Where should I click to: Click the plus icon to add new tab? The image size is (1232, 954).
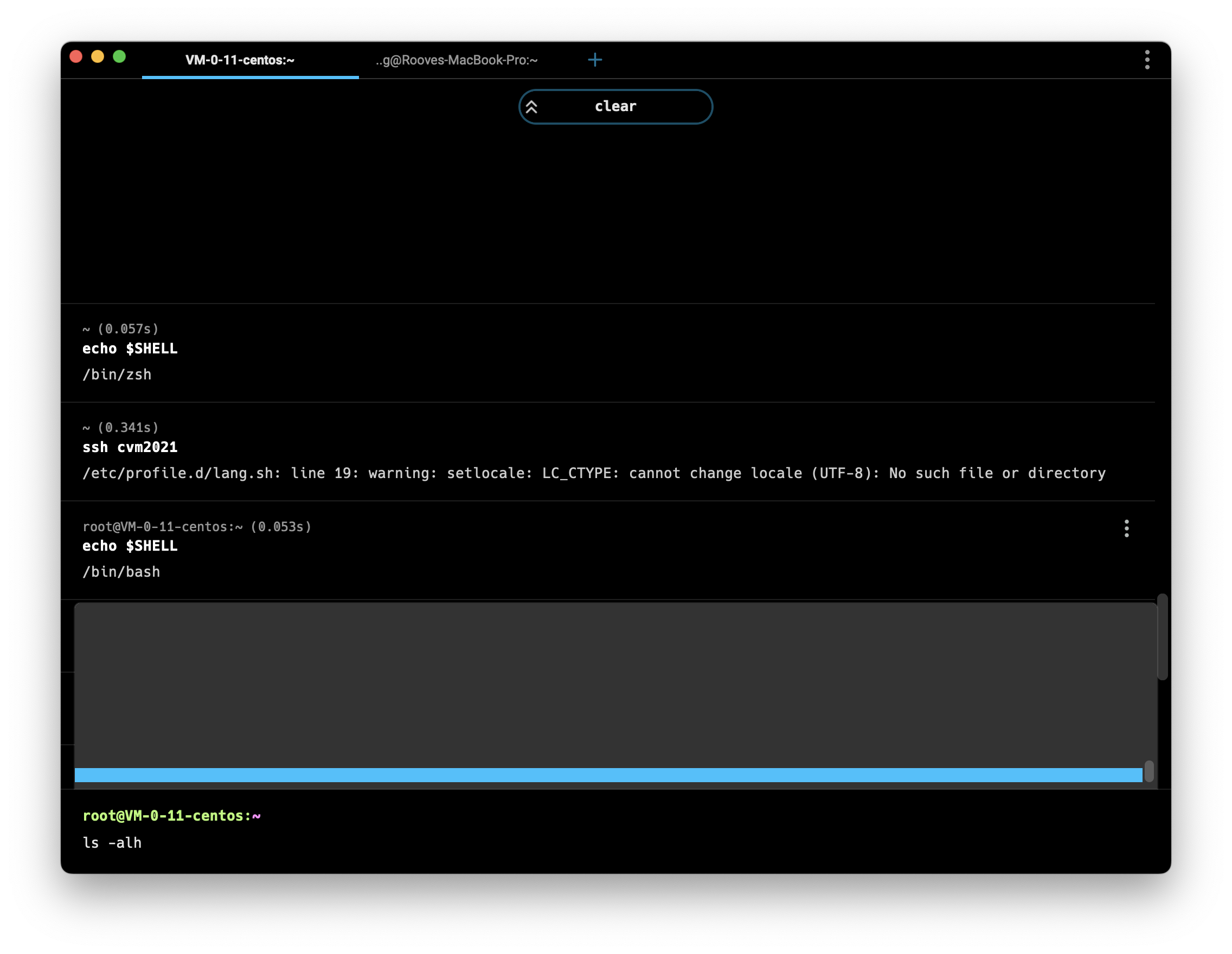pyautogui.click(x=595, y=59)
